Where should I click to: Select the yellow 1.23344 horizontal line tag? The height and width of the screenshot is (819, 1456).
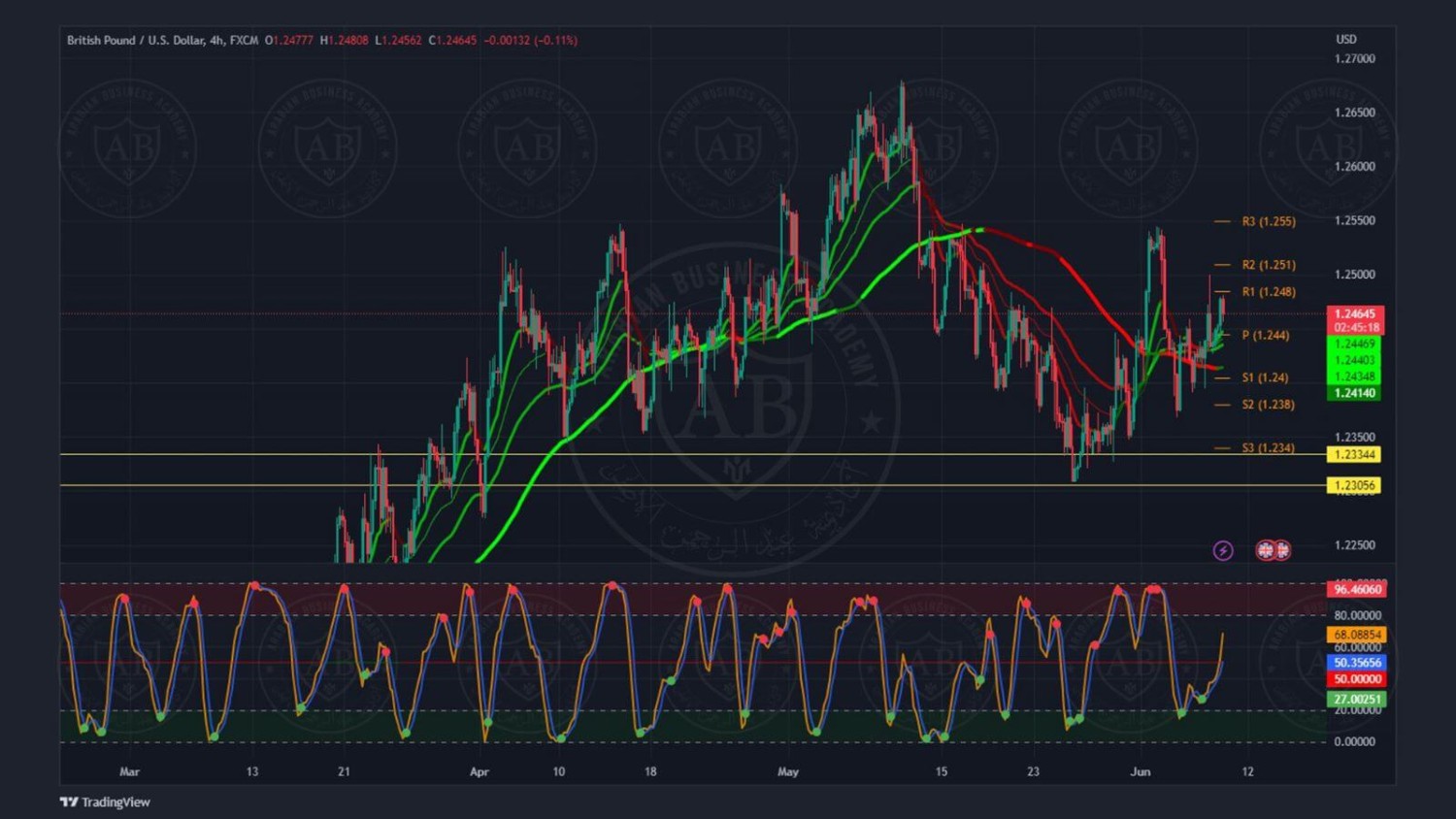click(x=1354, y=454)
